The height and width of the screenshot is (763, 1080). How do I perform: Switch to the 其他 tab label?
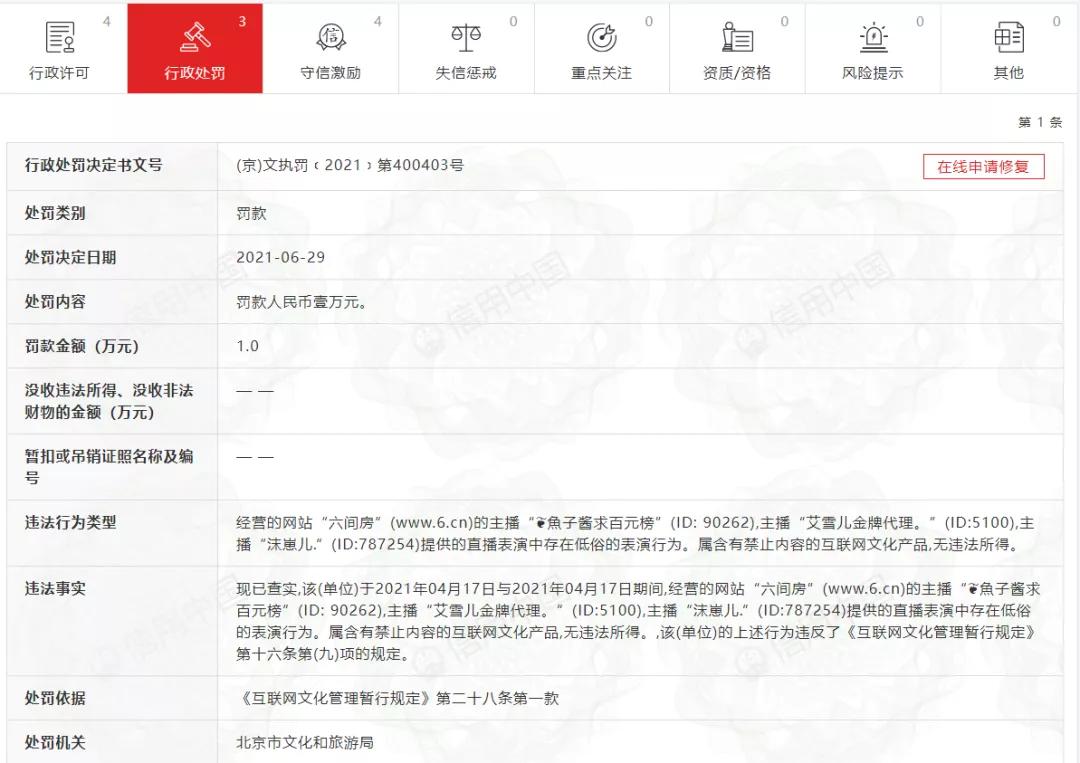1008,73
